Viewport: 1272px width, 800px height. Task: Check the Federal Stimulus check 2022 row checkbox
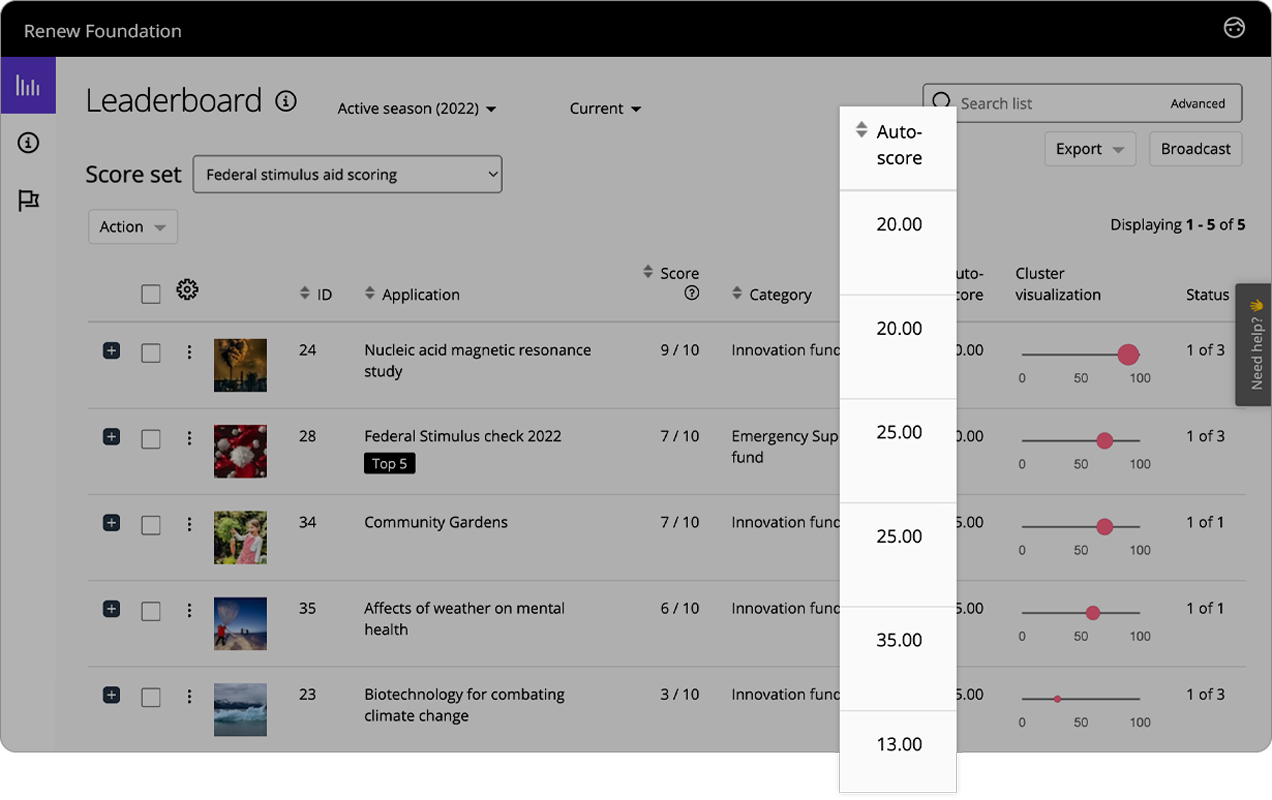(x=151, y=437)
